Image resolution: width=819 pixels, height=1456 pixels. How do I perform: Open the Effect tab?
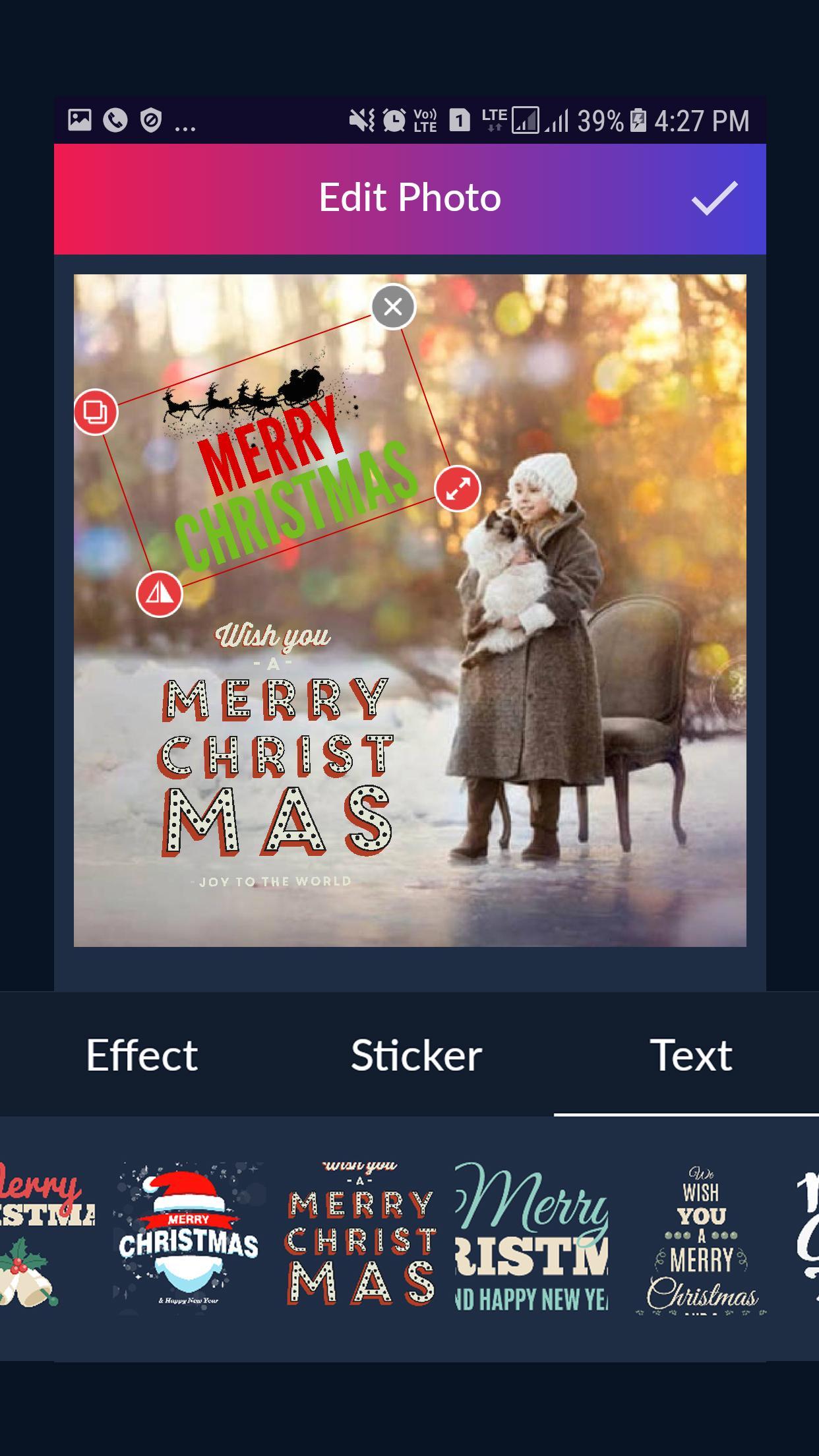142,1055
